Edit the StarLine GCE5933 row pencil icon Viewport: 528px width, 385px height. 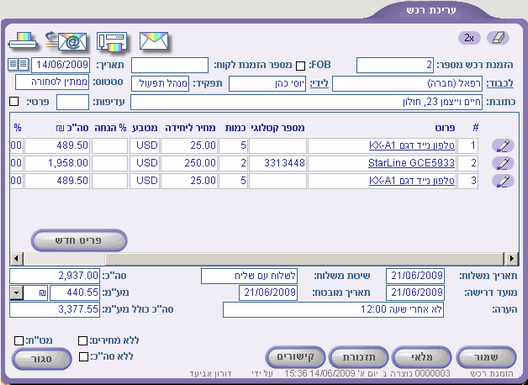[503, 163]
